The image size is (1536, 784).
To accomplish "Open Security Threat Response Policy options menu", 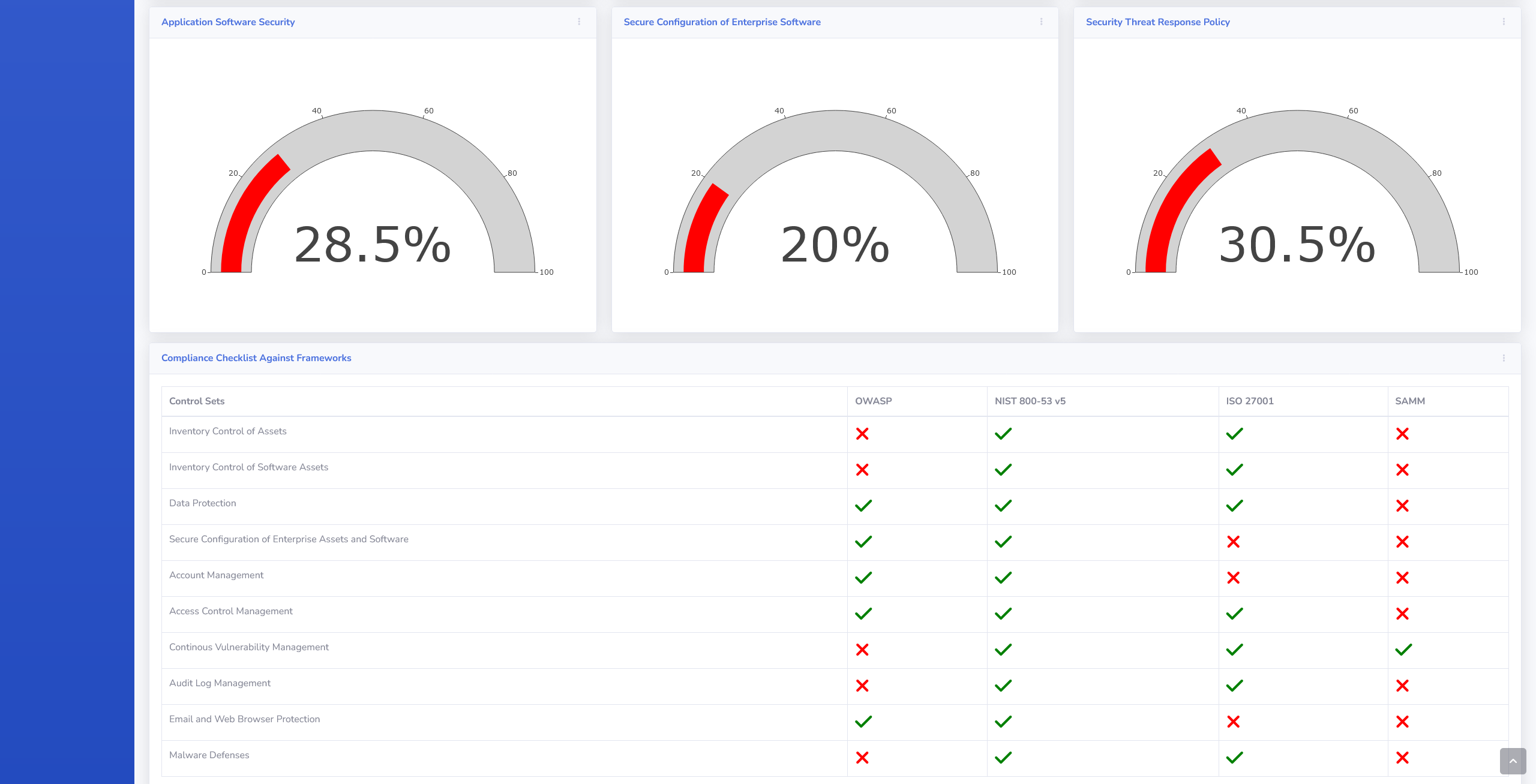I will [x=1504, y=22].
